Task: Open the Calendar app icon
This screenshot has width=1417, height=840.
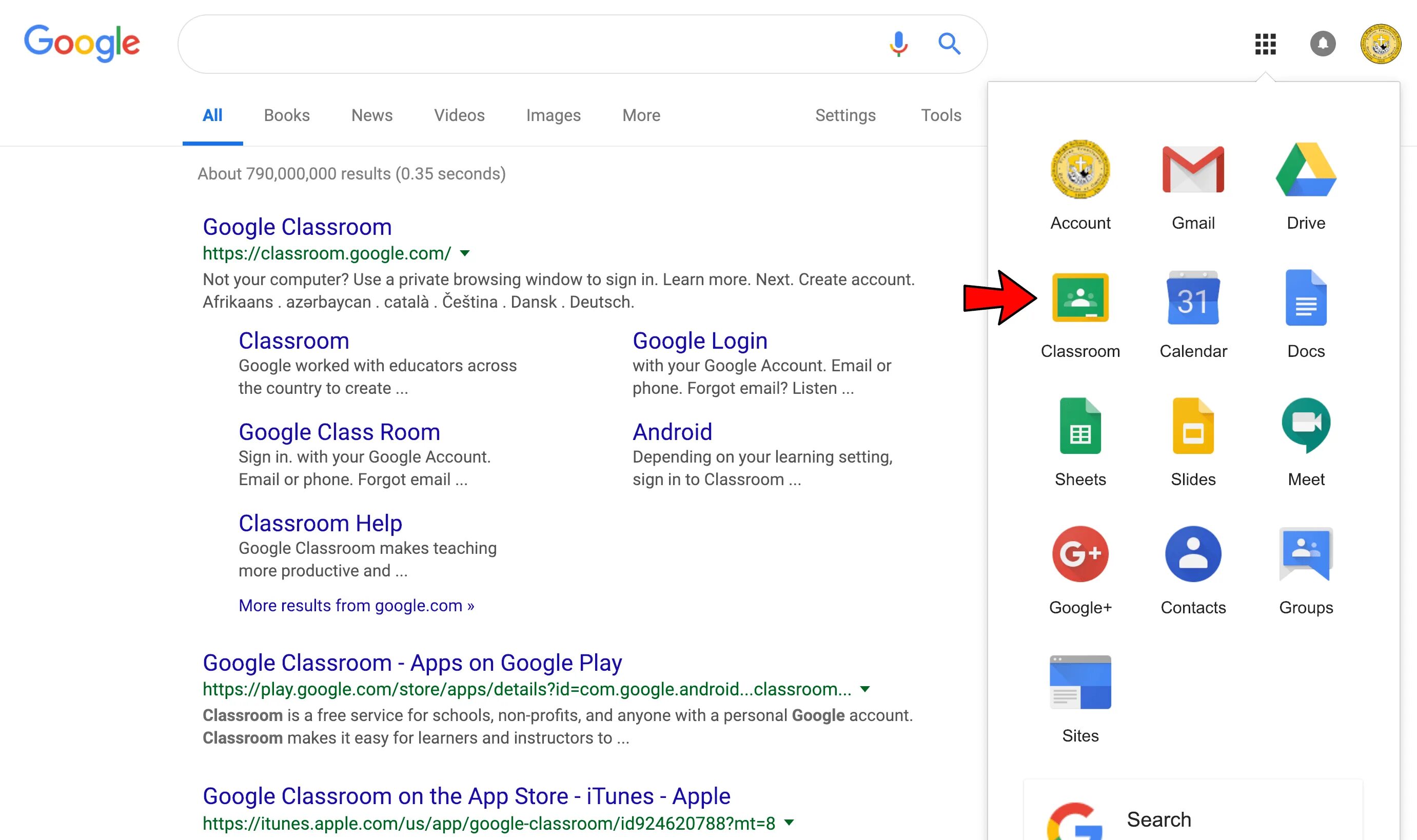Action: [x=1193, y=298]
